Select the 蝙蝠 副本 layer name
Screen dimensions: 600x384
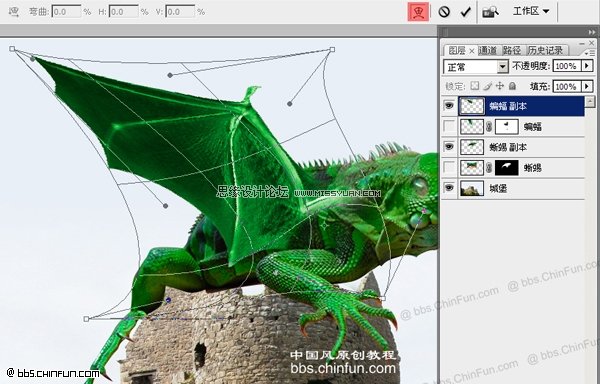tap(508, 106)
